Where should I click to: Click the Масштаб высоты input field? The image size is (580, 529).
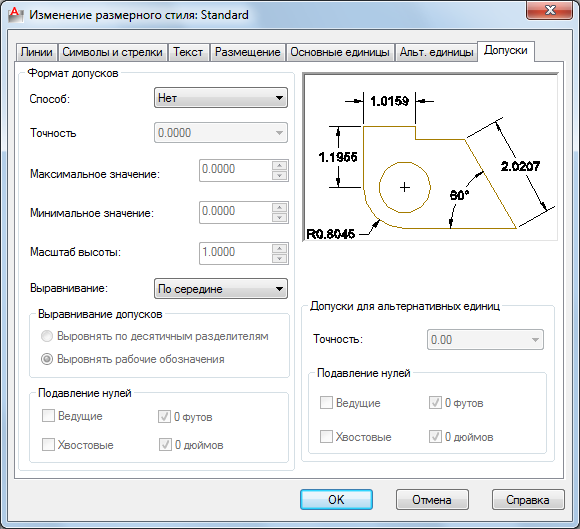[x=236, y=253]
